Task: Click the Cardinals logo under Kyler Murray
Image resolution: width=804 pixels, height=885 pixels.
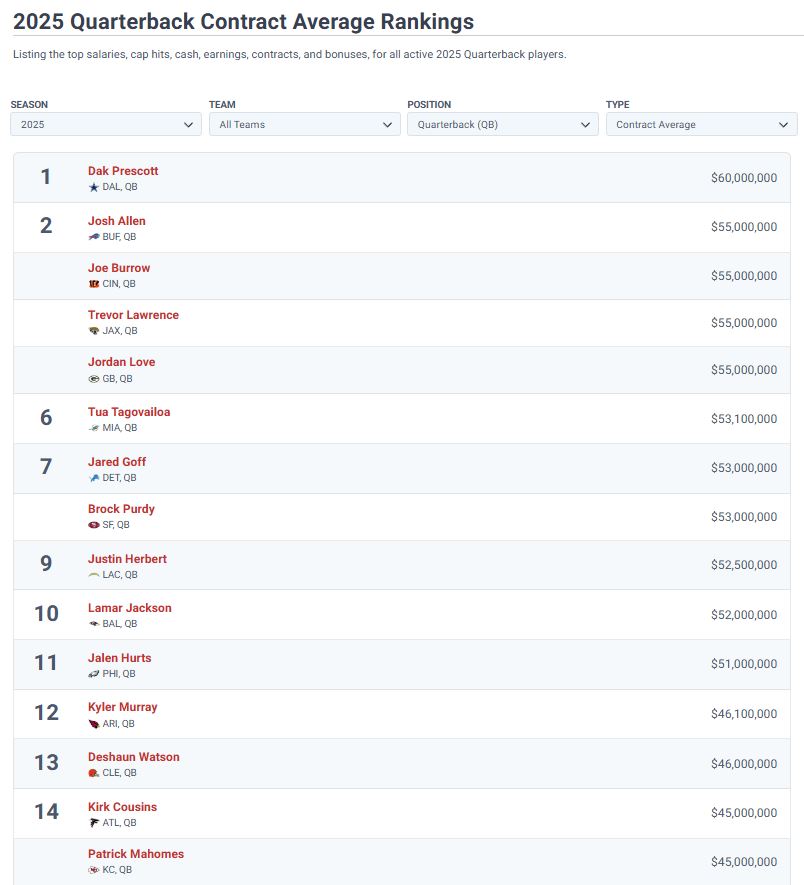Action: (94, 724)
